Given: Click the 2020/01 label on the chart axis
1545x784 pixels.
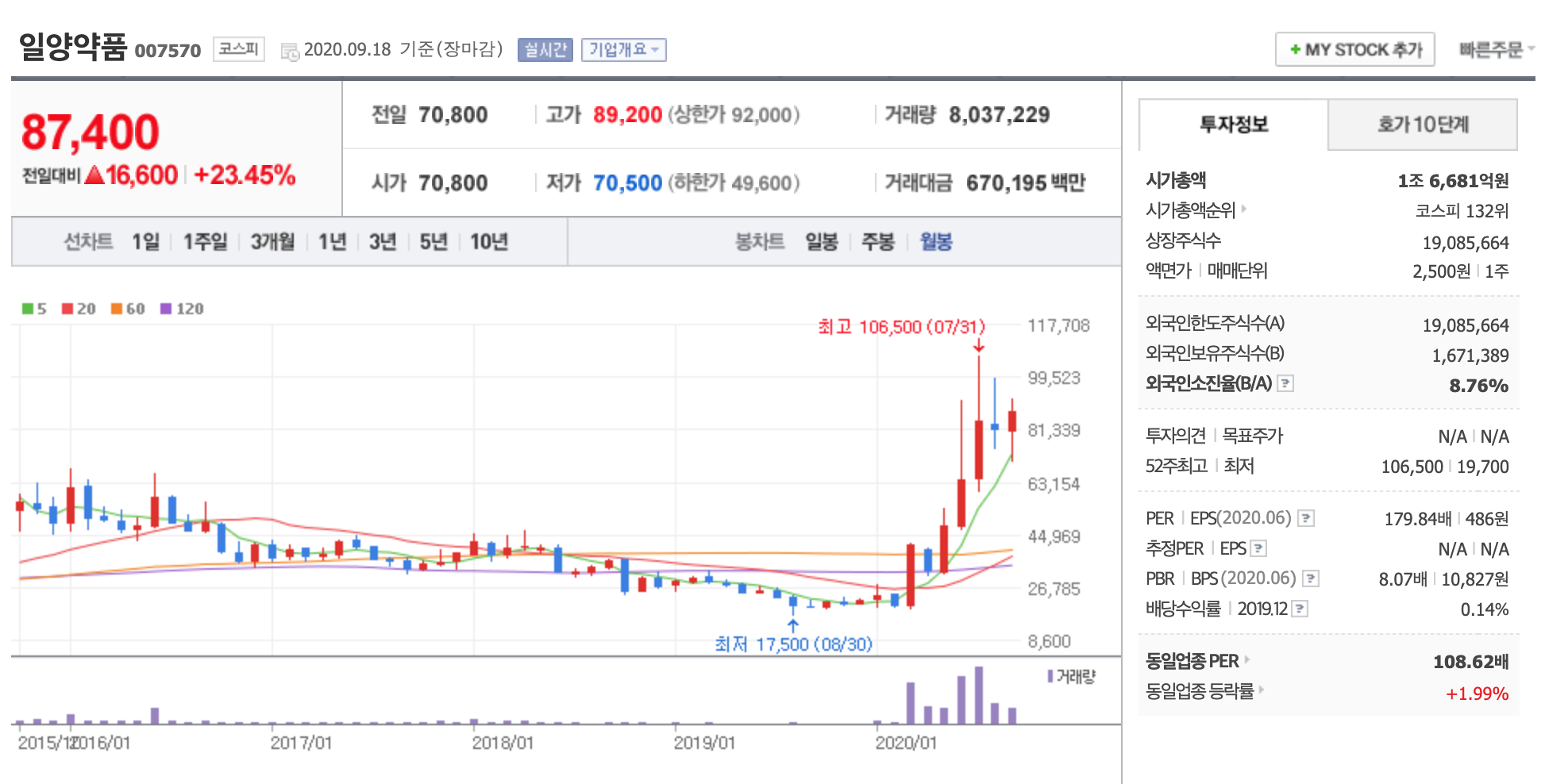Looking at the screenshot, I should click(906, 744).
